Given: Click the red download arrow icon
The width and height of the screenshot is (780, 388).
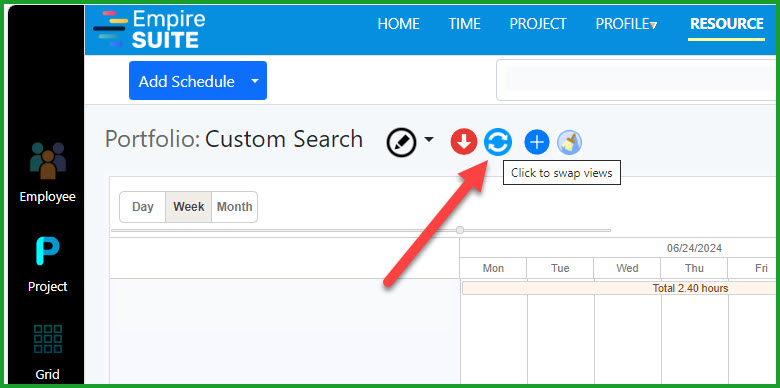Looking at the screenshot, I should (x=464, y=142).
